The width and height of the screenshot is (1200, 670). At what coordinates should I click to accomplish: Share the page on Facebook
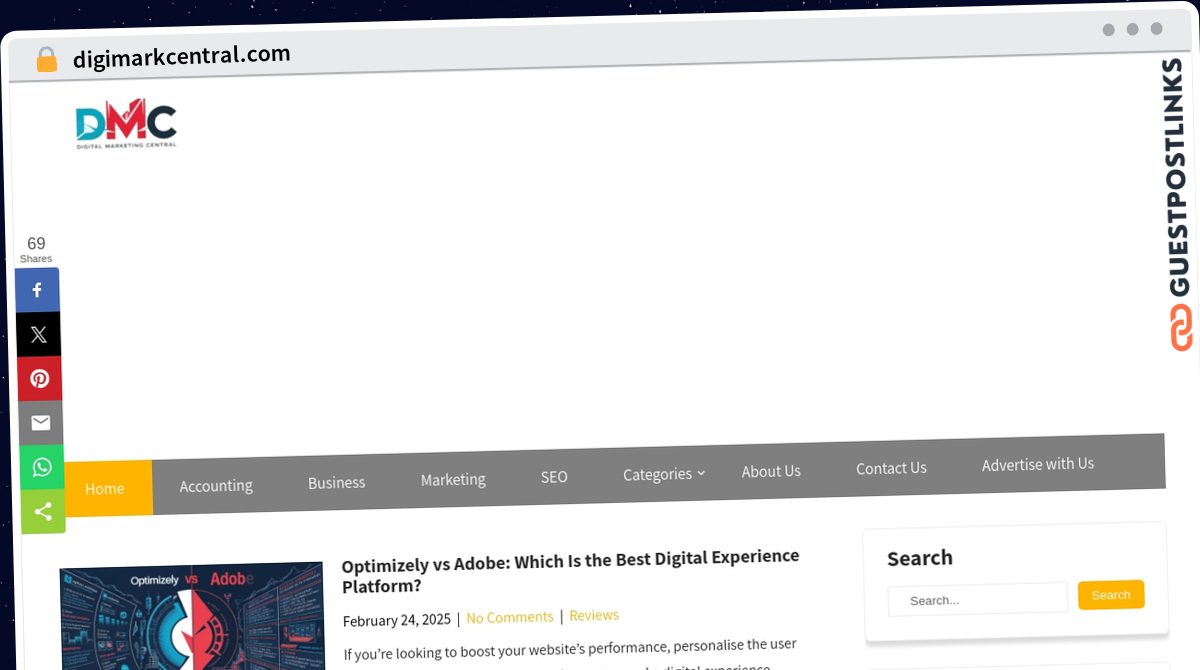(x=38, y=289)
